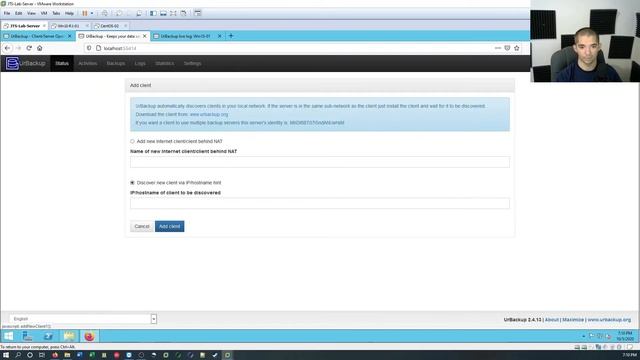Open the VMware Tabs menu
This screenshot has height=360, width=640.
56,13
